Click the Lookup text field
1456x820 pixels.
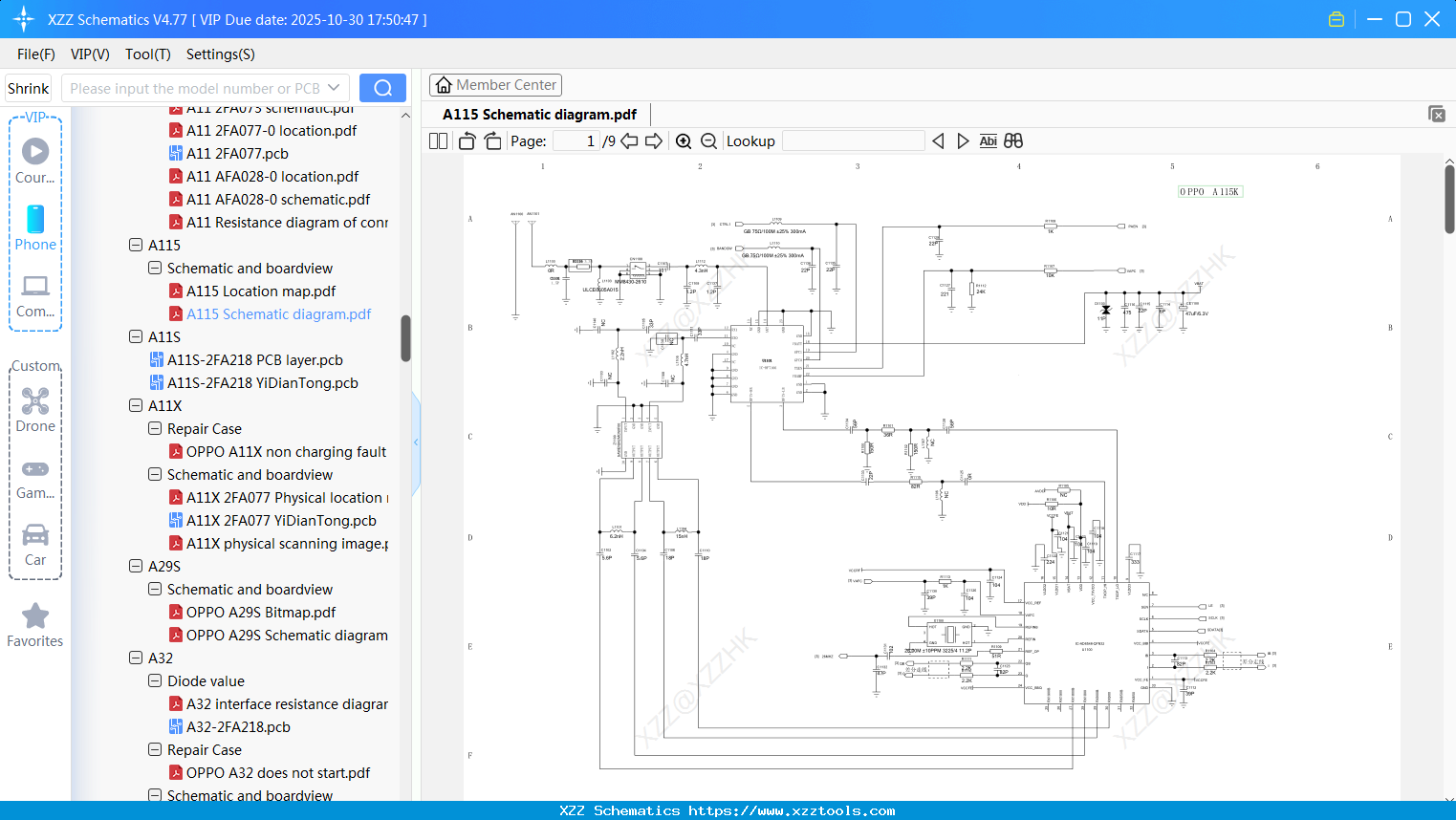(853, 141)
